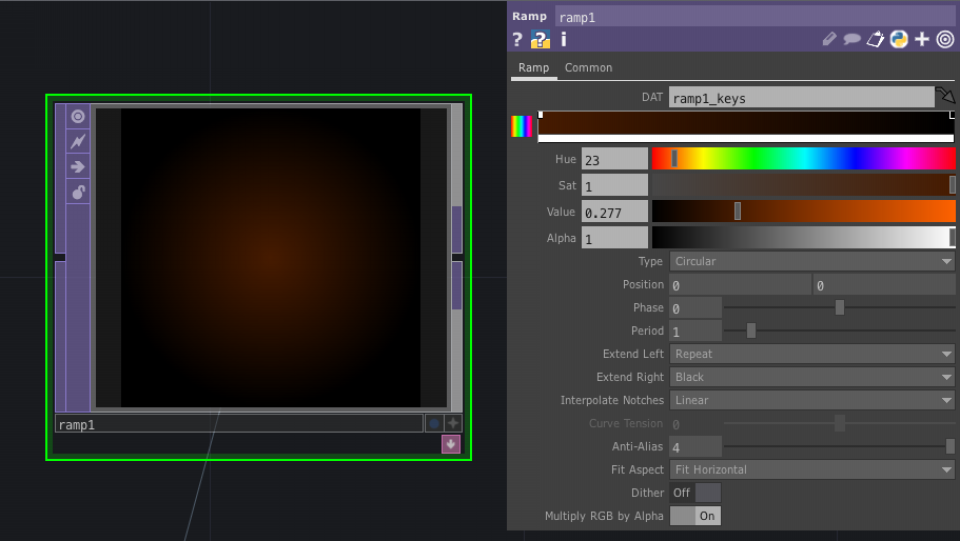Show operator info via the i icon
The height and width of the screenshot is (541, 960).
[563, 40]
